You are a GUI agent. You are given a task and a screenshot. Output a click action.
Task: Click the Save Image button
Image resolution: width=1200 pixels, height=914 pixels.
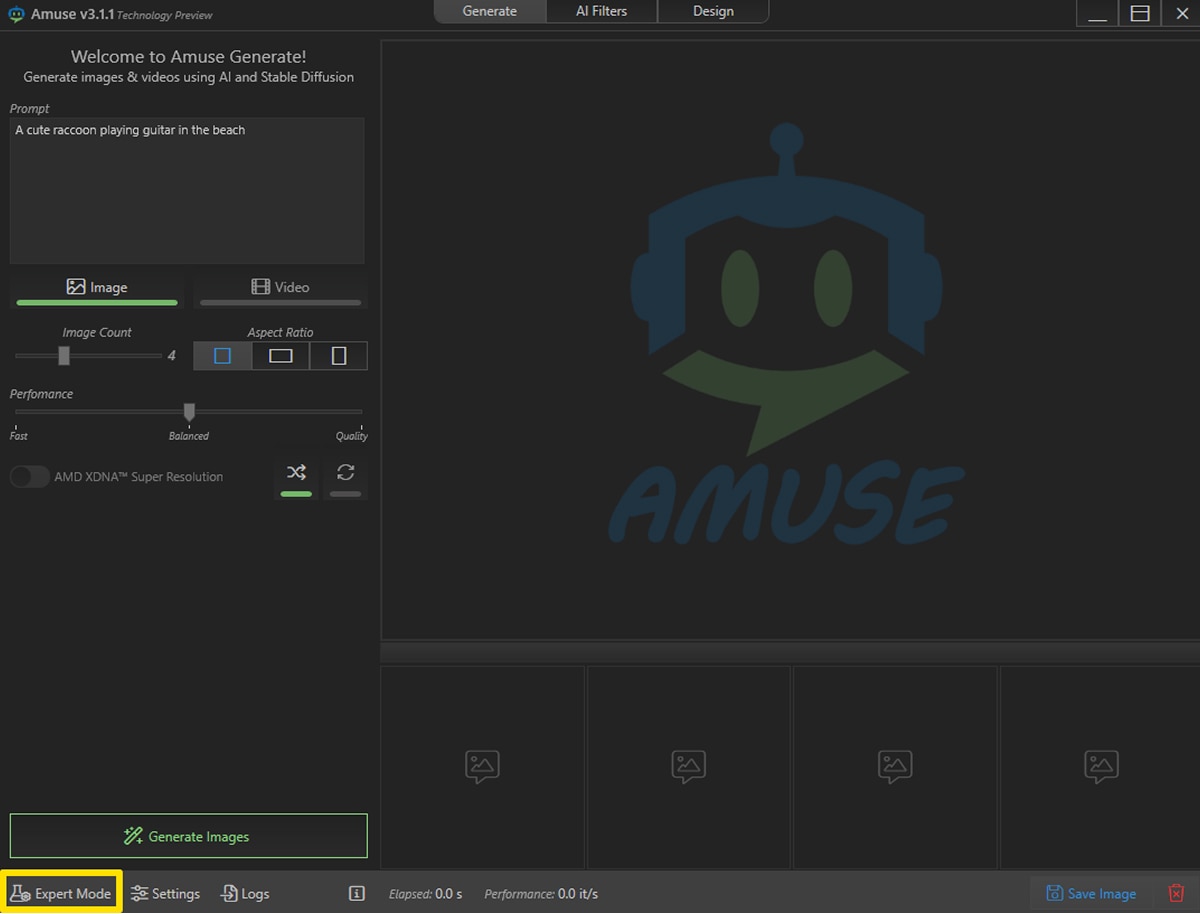pyautogui.click(x=1091, y=893)
